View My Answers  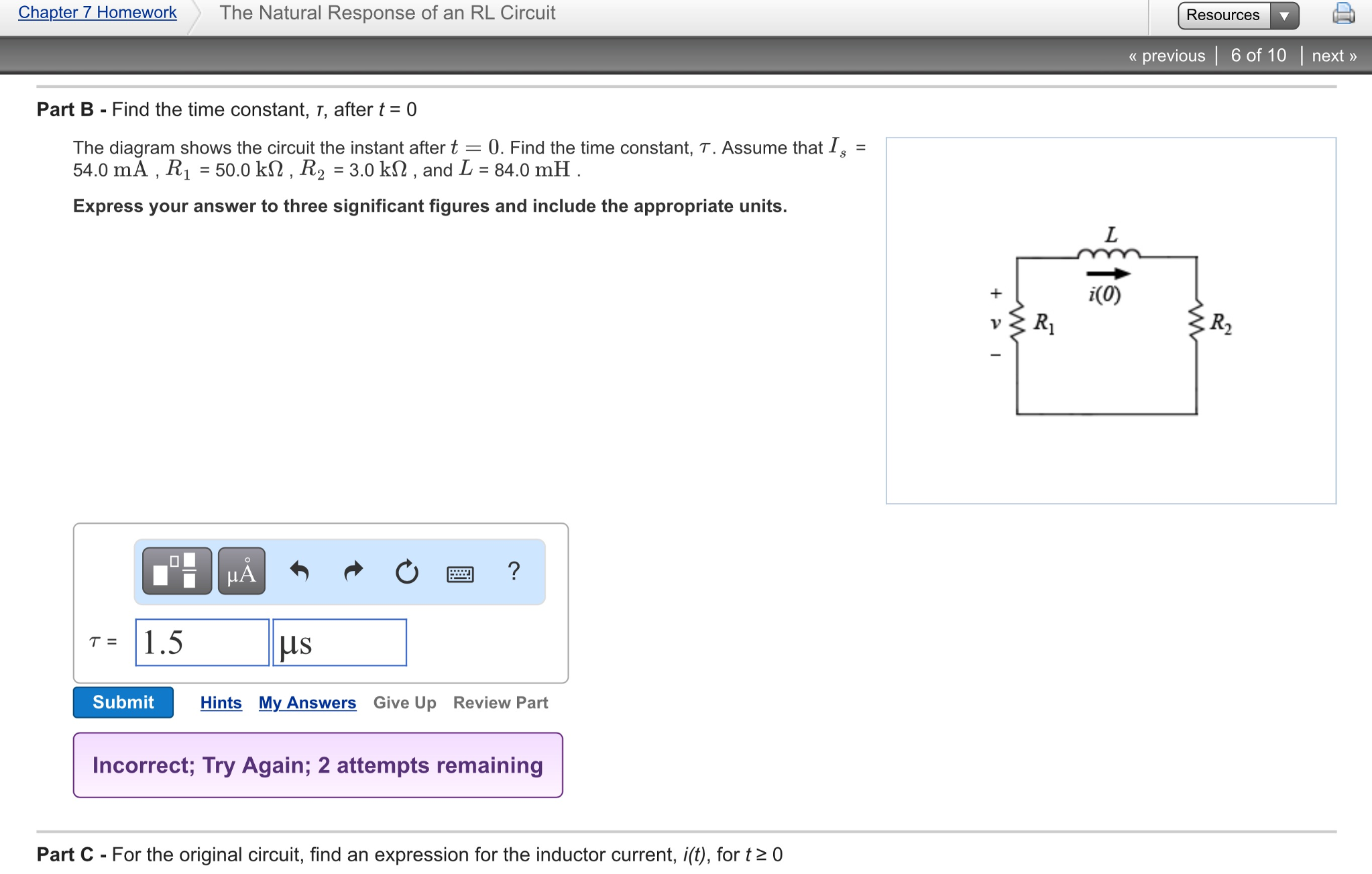pyautogui.click(x=307, y=702)
